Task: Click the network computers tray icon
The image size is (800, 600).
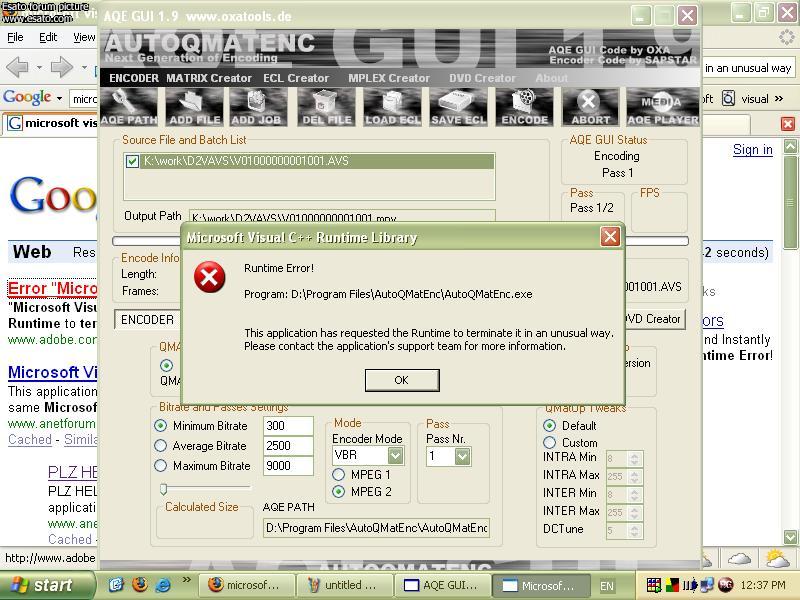Action: [707, 585]
